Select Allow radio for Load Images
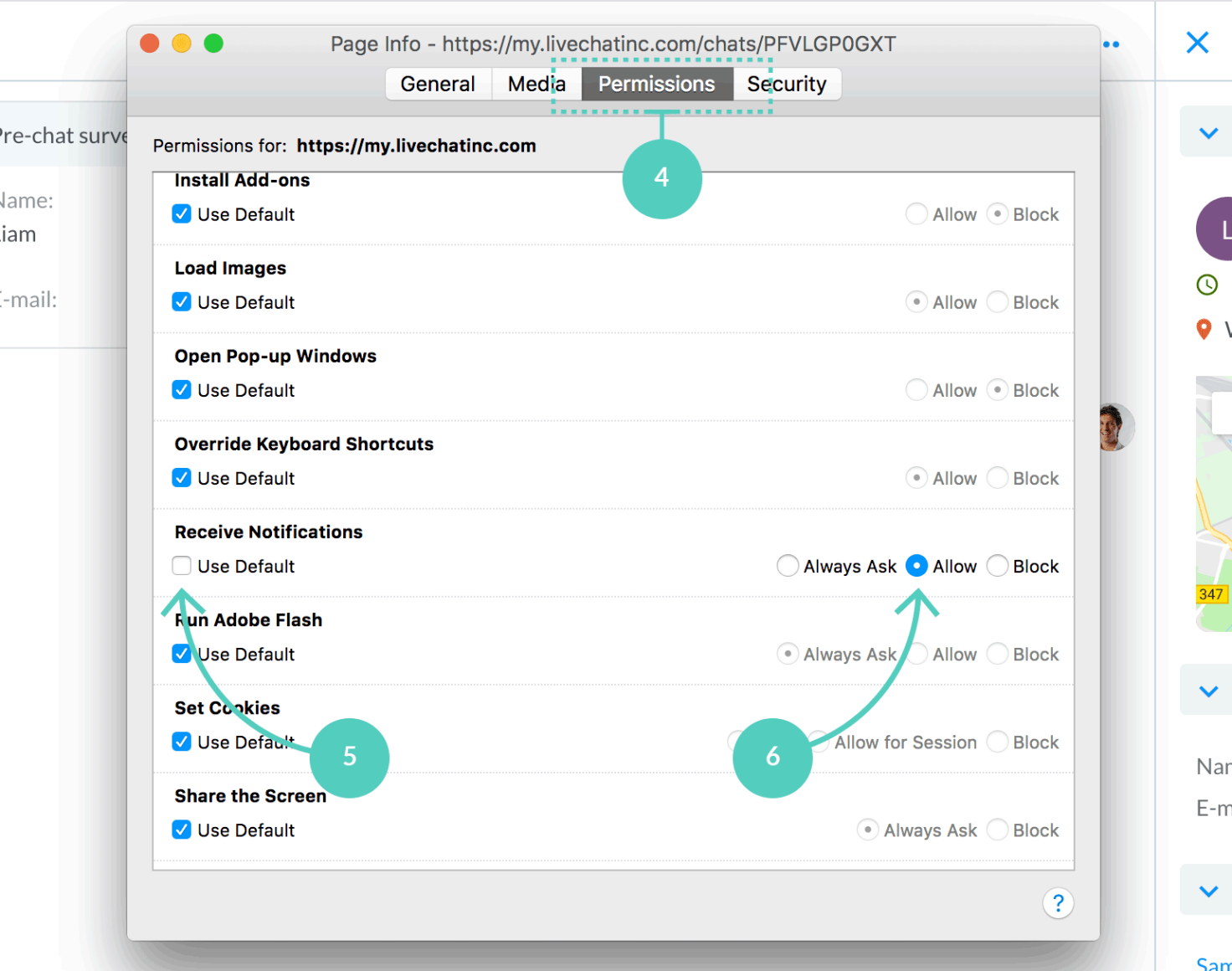This screenshot has height=971, width=1232. point(916,302)
